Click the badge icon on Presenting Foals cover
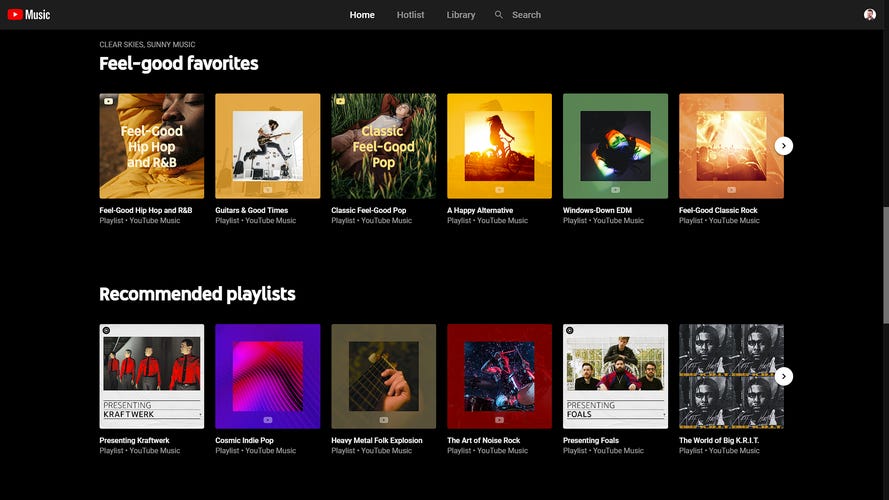Screen dimensions: 889x500 click(571, 330)
